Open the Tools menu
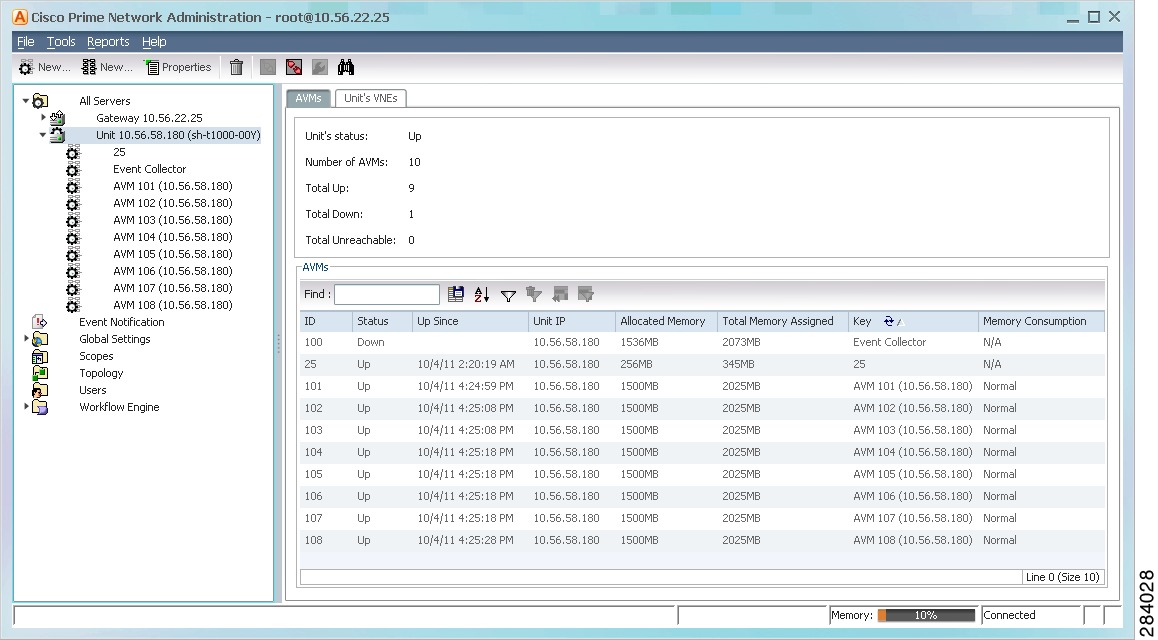The height and width of the screenshot is (640, 1158). pos(61,42)
